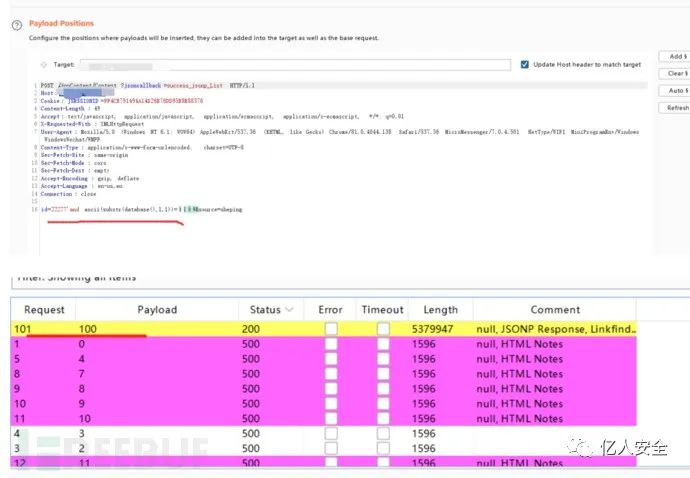Click HTML Notes comment in payload 0 row

point(519,344)
